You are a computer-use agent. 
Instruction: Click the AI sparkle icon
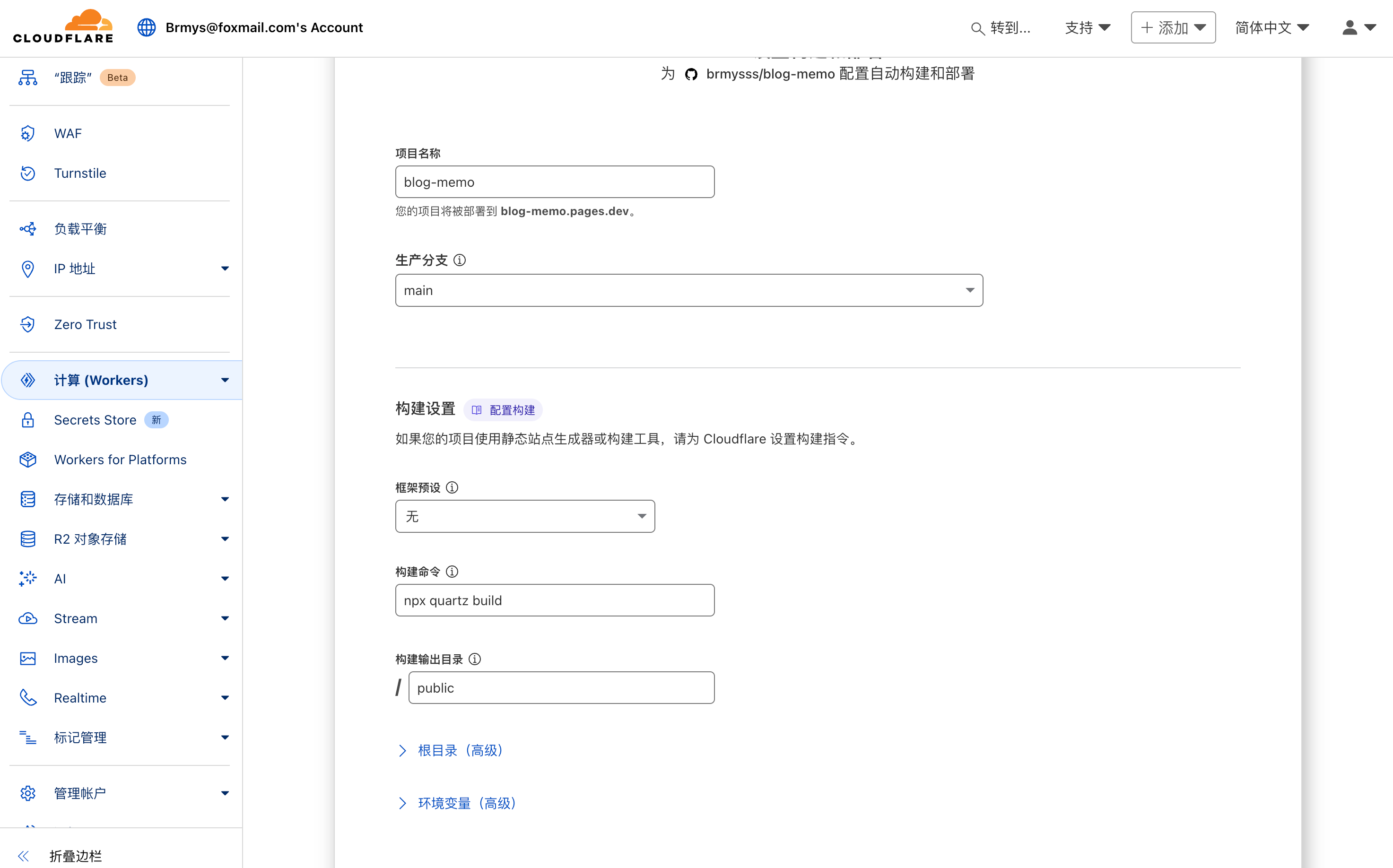(x=27, y=579)
